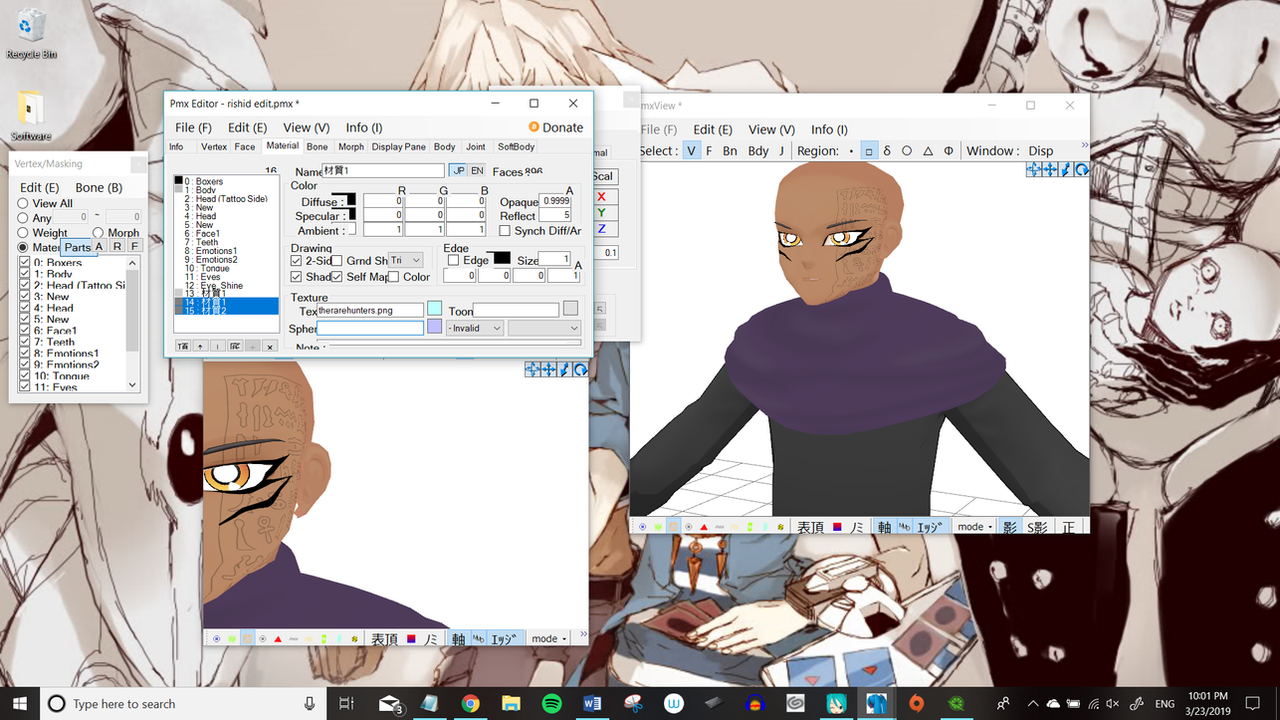Select the Weight radio button
Screen dimensions: 1280x720
[x=23, y=233]
